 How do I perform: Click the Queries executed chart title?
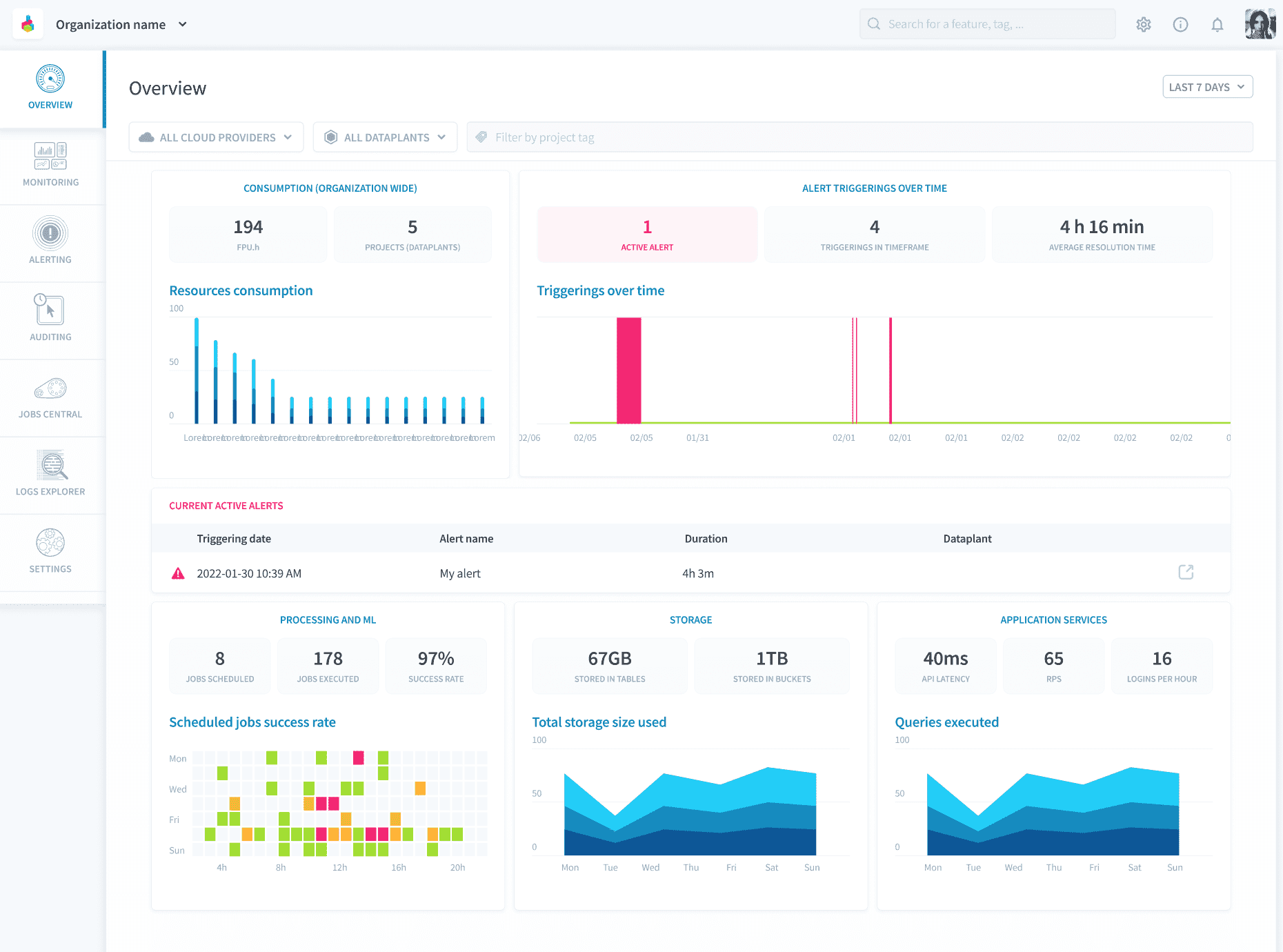pos(947,722)
